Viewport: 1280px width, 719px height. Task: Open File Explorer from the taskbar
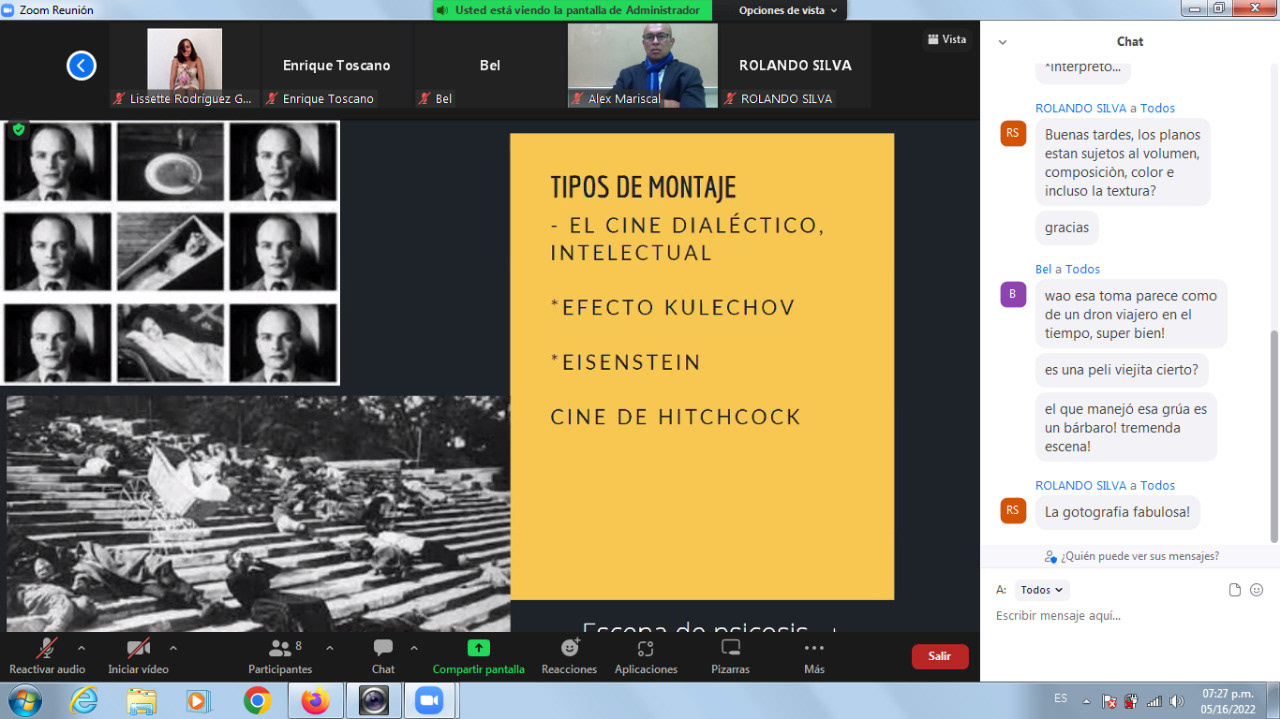(141, 701)
